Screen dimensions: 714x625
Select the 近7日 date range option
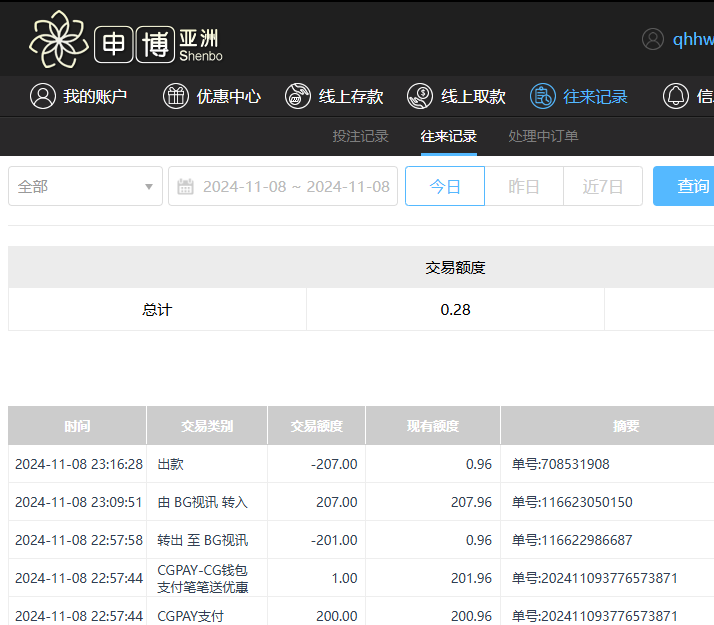603,186
